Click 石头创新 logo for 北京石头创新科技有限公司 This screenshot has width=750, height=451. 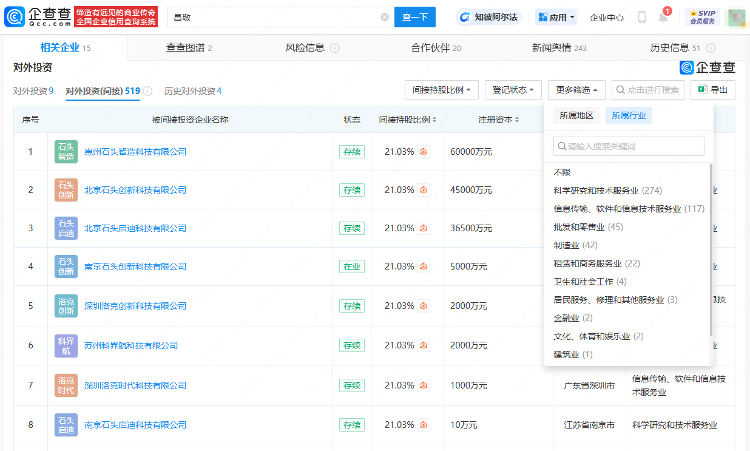pos(66,189)
